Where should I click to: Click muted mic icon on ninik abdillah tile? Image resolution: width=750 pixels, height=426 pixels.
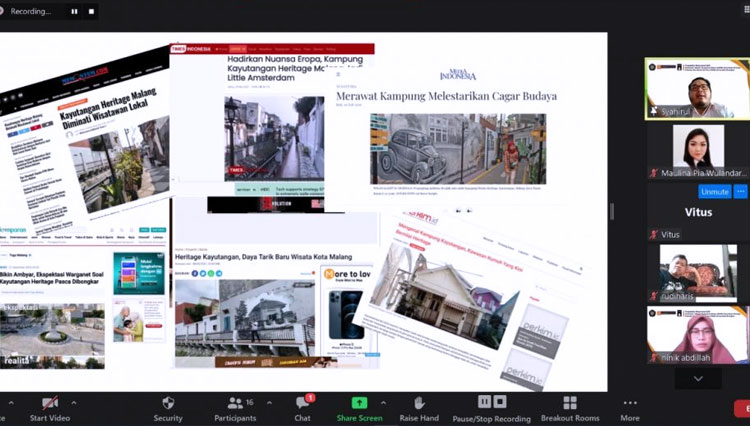pos(654,358)
